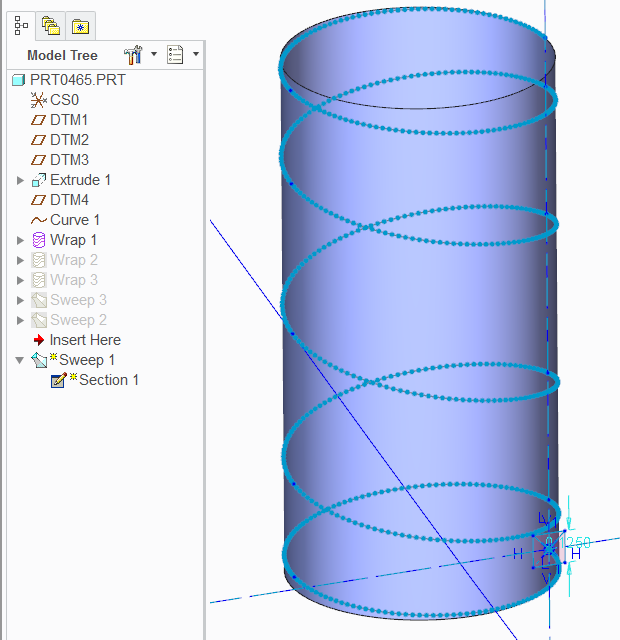Select the Curve 1 label
This screenshot has height=640, width=620.
tap(75, 220)
